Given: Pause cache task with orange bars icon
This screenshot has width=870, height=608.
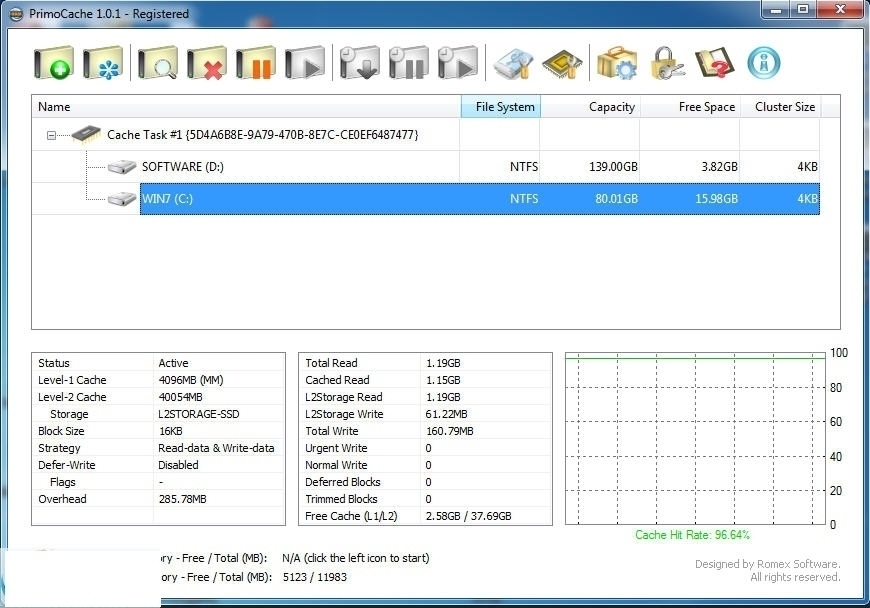Looking at the screenshot, I should coord(255,63).
